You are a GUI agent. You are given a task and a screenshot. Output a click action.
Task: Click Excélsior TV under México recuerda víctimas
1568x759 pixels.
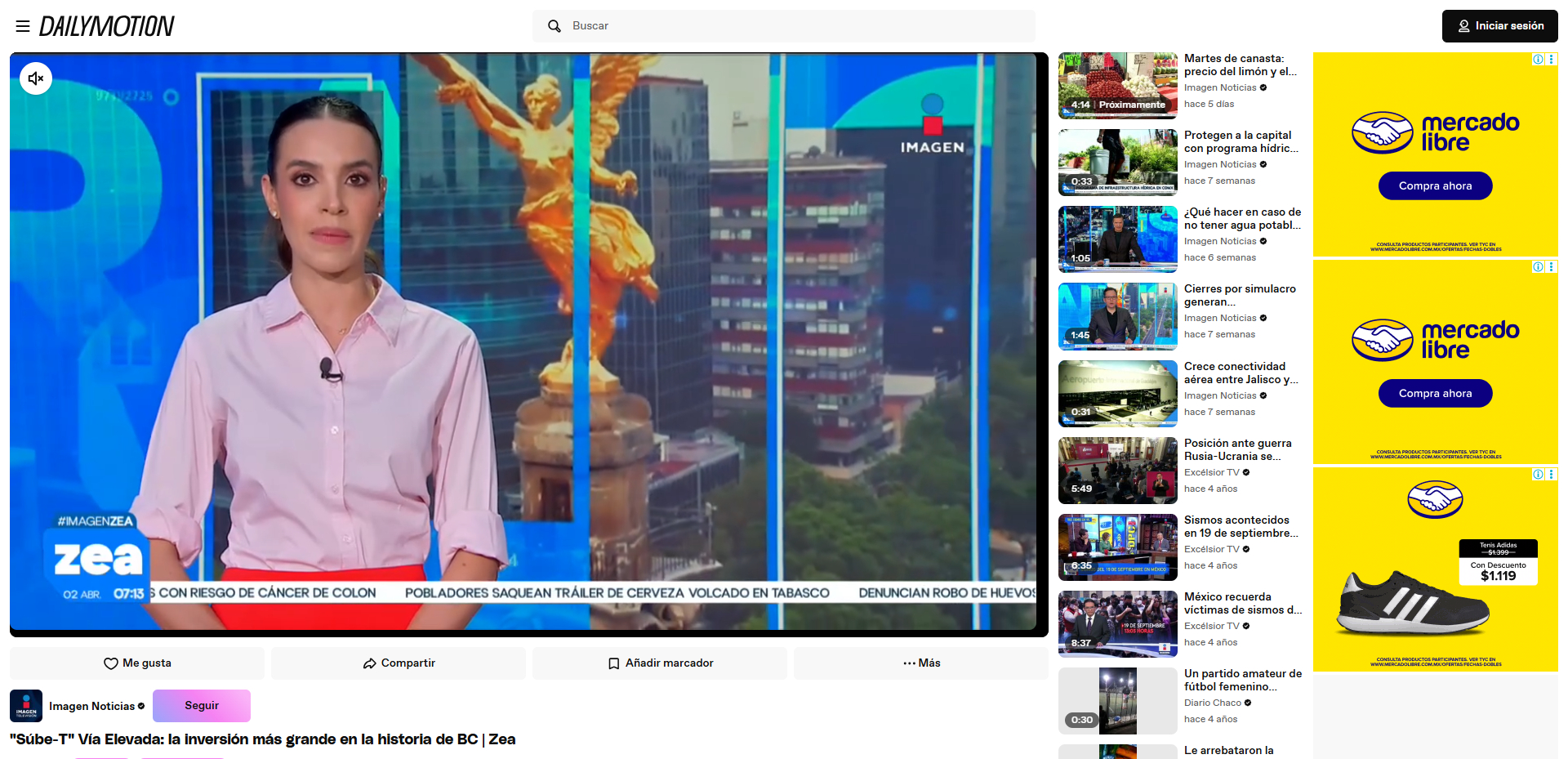pyautogui.click(x=1212, y=627)
